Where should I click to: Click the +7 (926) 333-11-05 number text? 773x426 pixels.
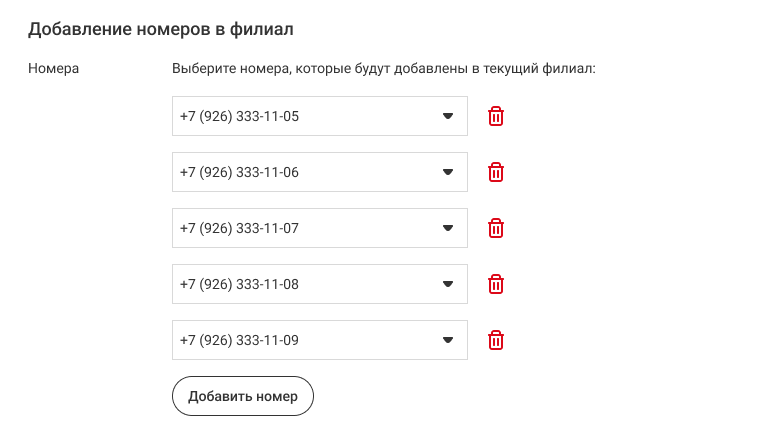(x=240, y=116)
